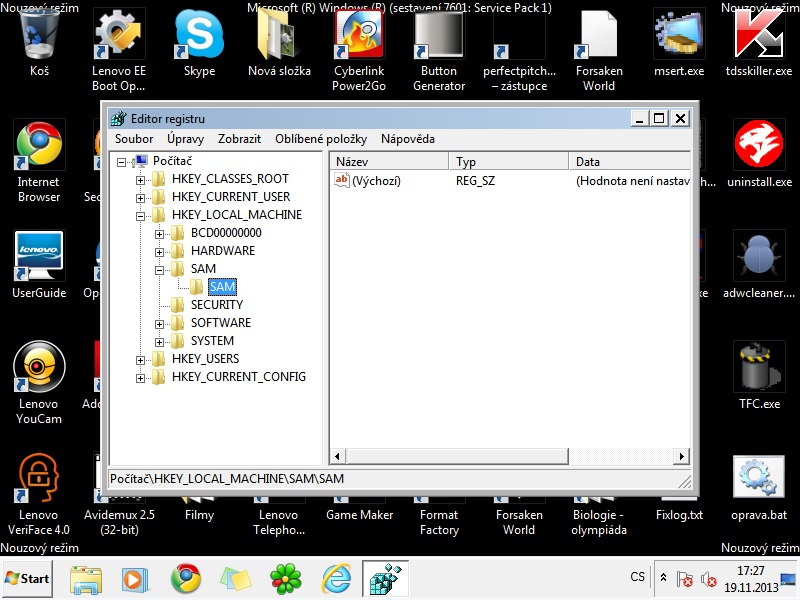Viewport: 800px width, 600px height.
Task: Launch Google Chrome from the taskbar
Action: pyautogui.click(x=185, y=578)
